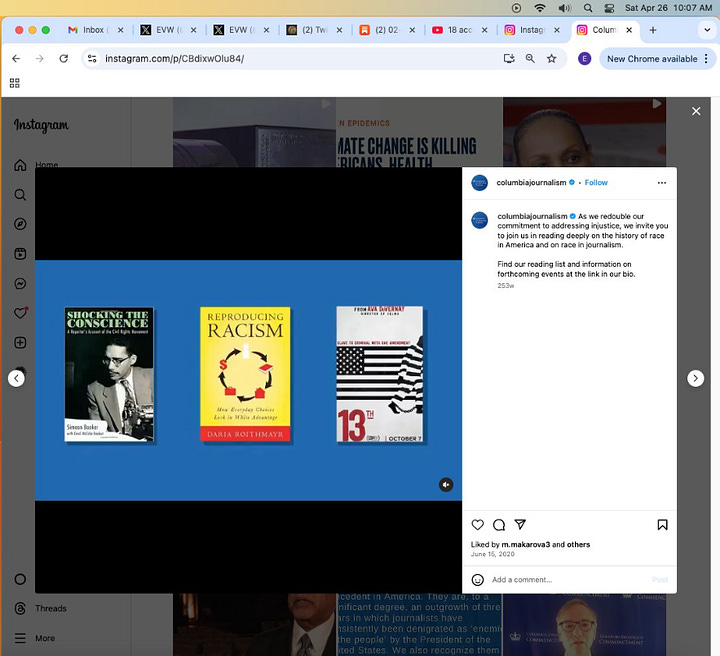View site information icon

pyautogui.click(x=92, y=58)
